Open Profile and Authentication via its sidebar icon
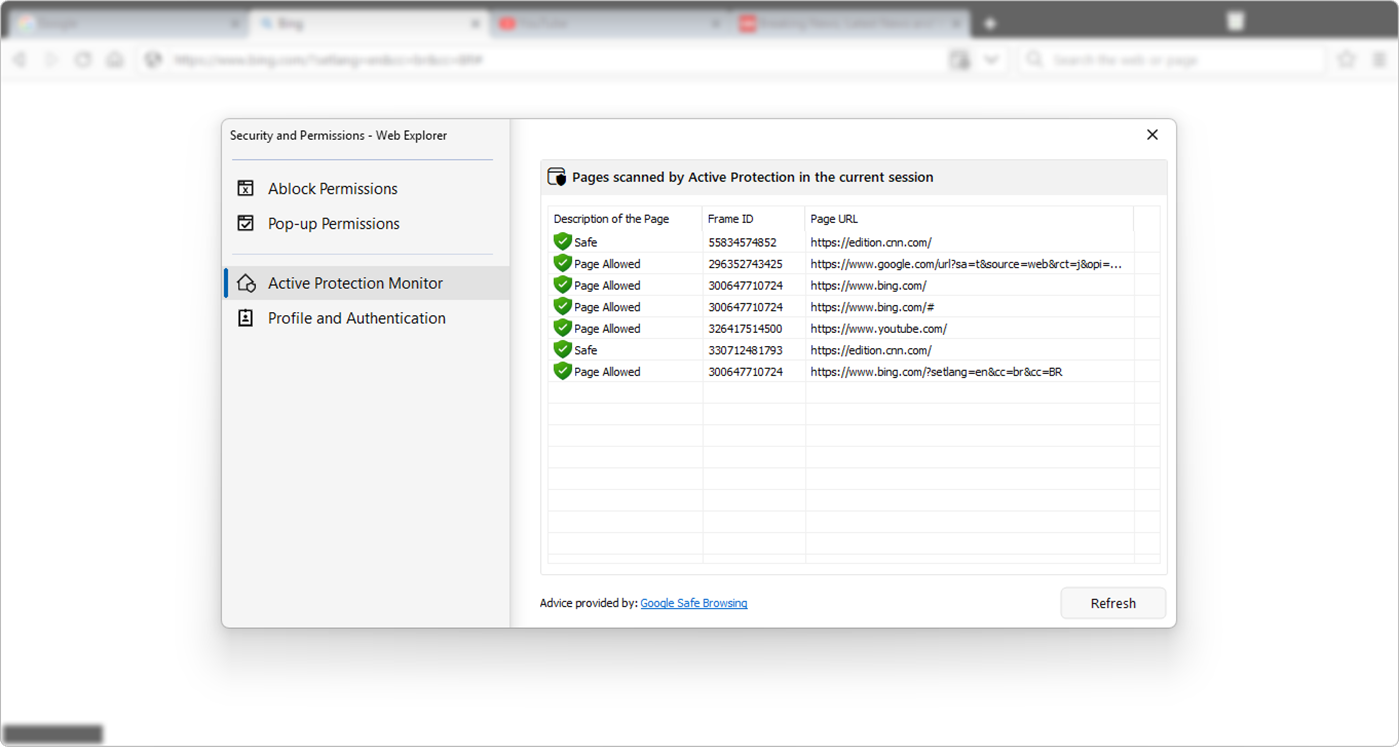This screenshot has width=1399, height=747. (x=245, y=318)
